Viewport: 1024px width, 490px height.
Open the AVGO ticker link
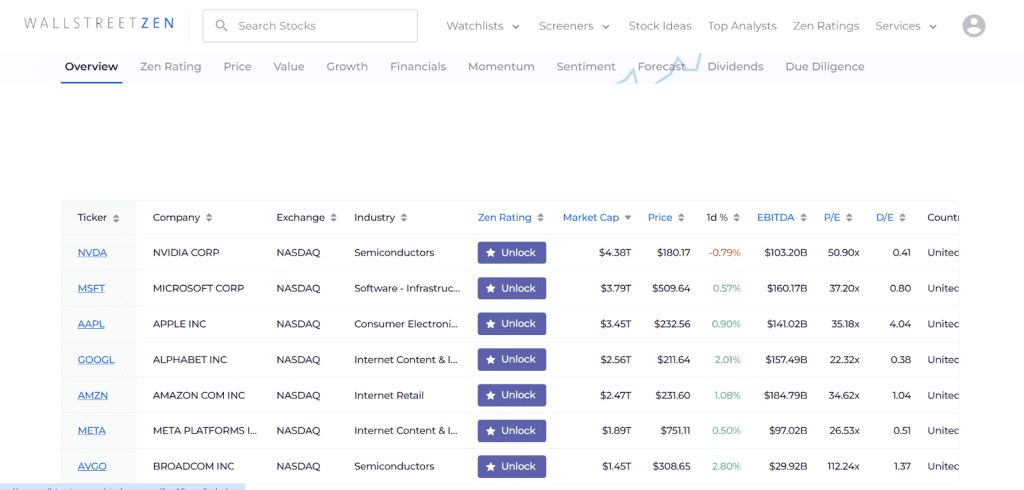point(92,466)
